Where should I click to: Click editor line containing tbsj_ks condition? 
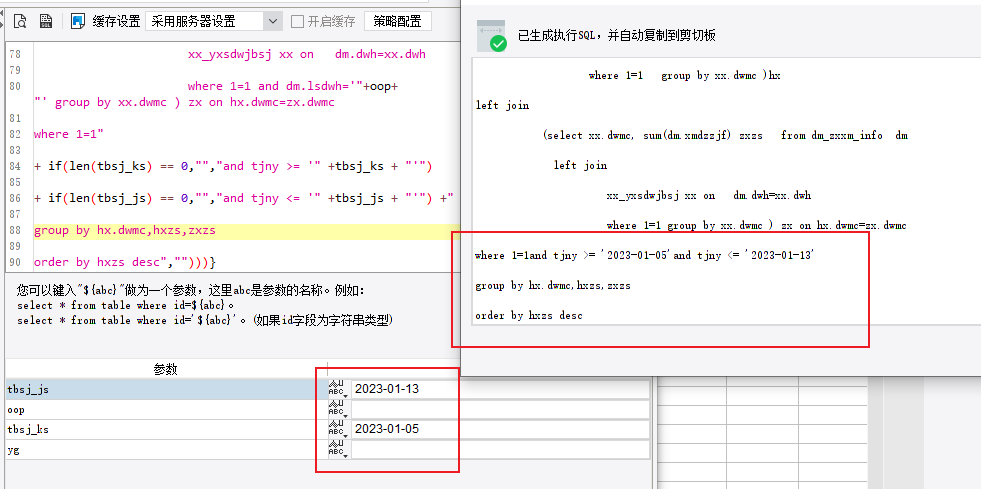click(233, 166)
